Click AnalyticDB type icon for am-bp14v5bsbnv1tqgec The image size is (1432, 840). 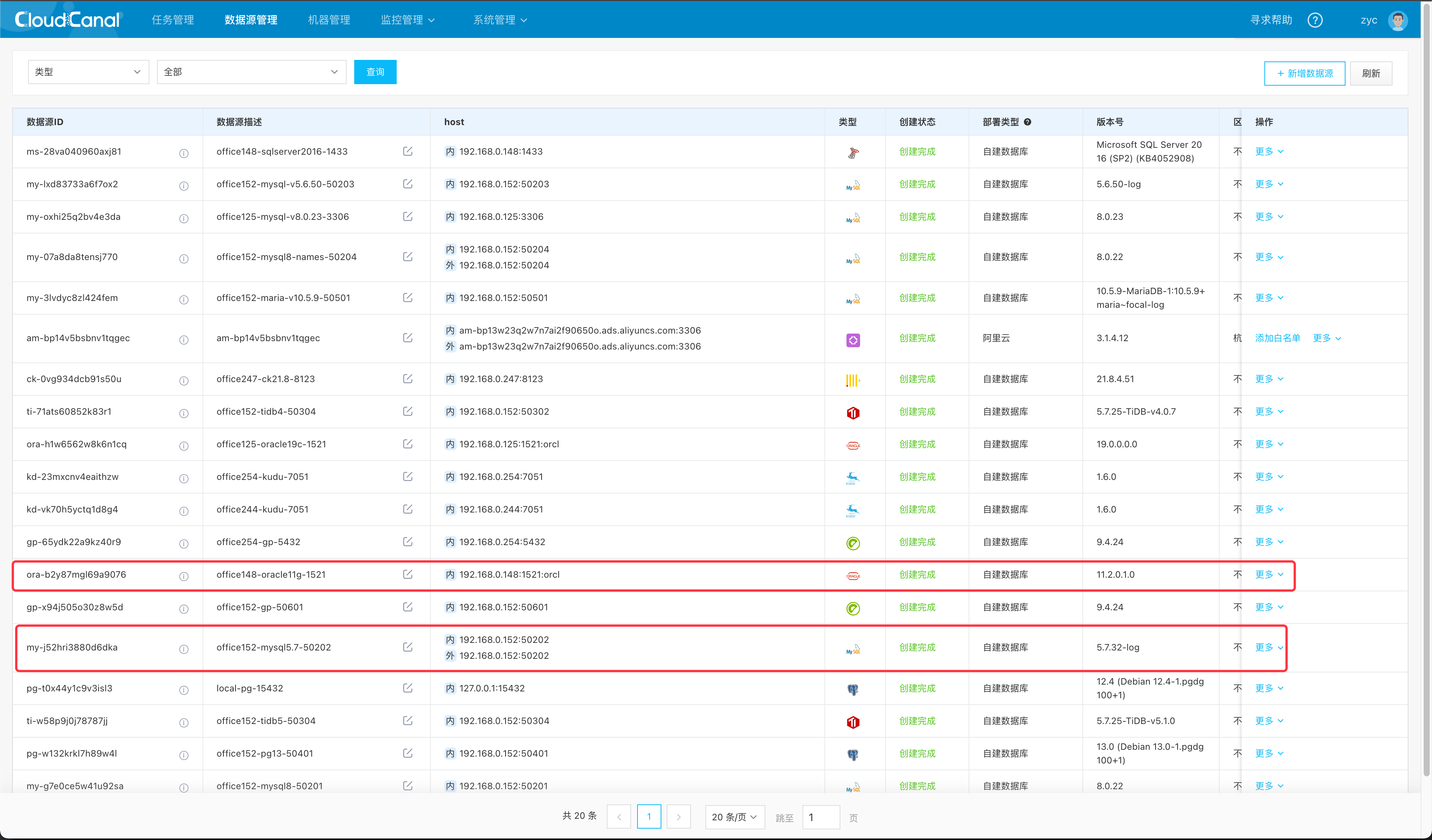pos(853,340)
